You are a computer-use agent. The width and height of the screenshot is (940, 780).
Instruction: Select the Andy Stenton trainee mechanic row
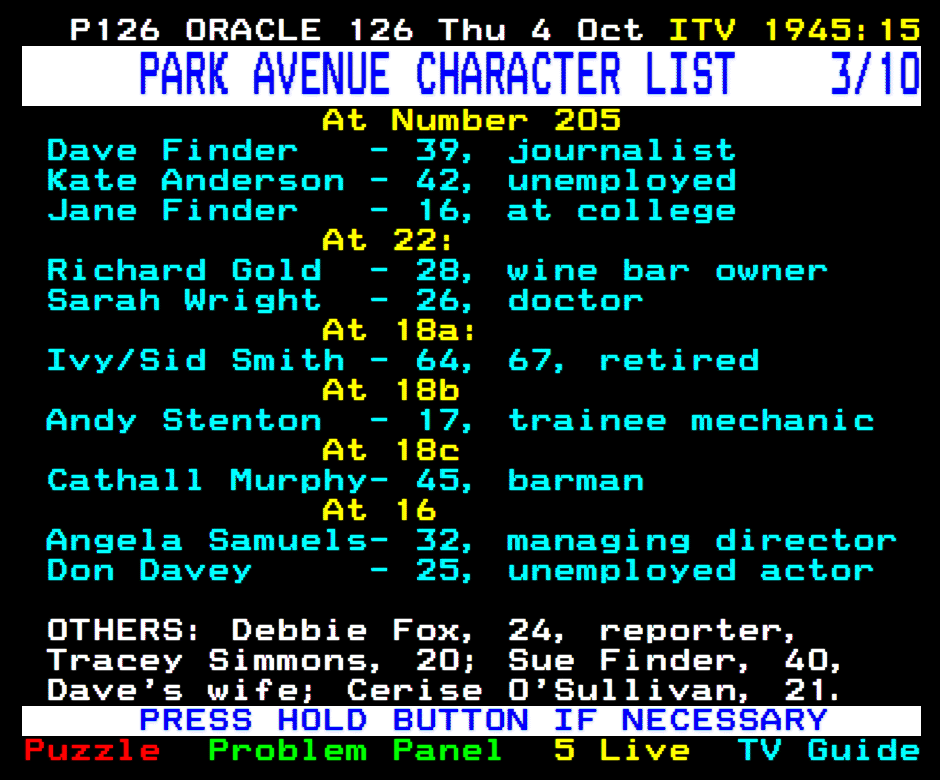point(460,420)
